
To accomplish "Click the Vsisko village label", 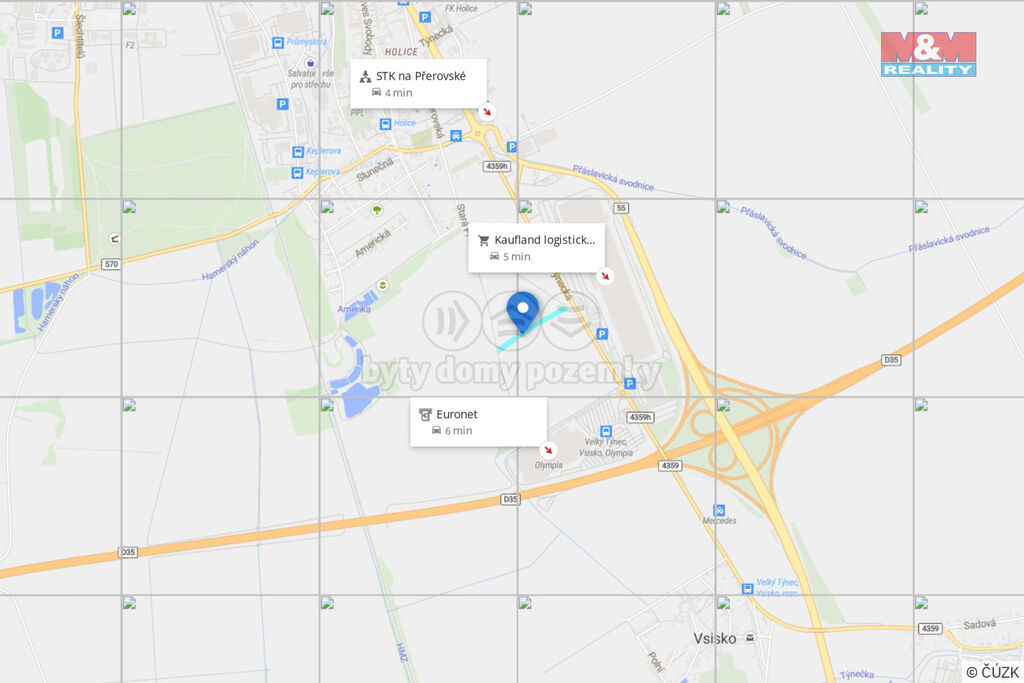I will point(714,638).
